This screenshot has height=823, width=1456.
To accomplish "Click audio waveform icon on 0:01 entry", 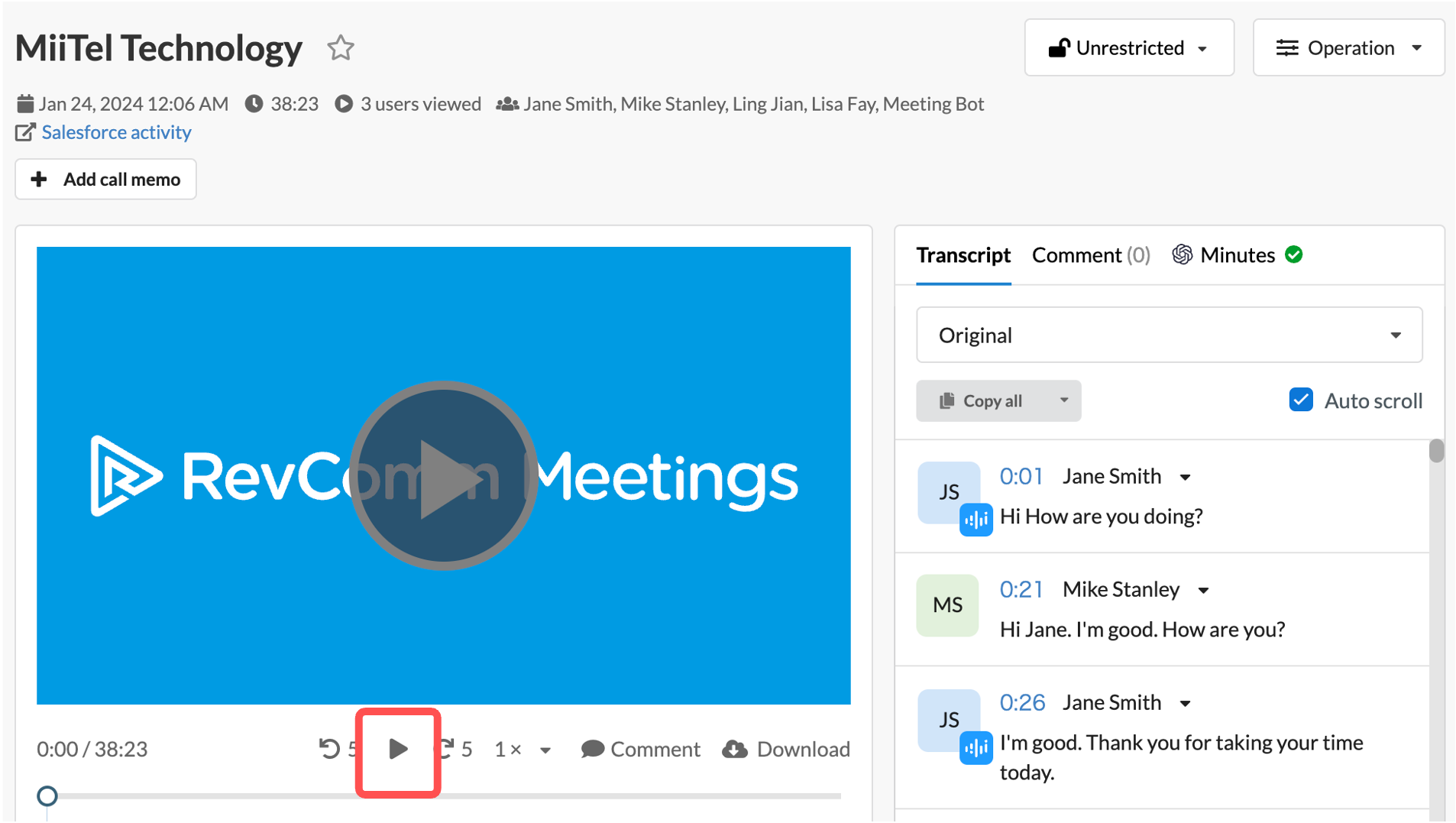I will click(976, 520).
